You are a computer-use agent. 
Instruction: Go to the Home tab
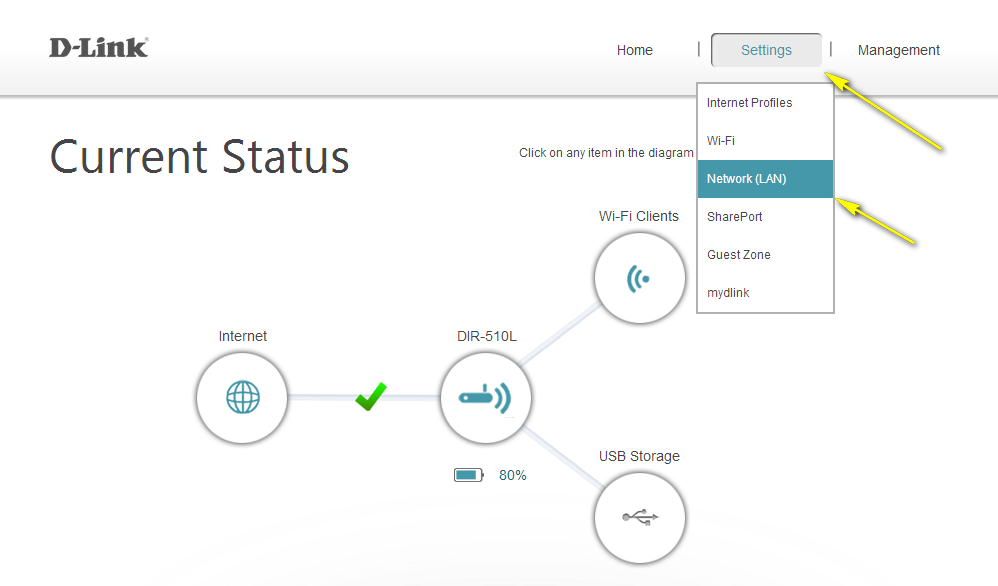point(634,50)
